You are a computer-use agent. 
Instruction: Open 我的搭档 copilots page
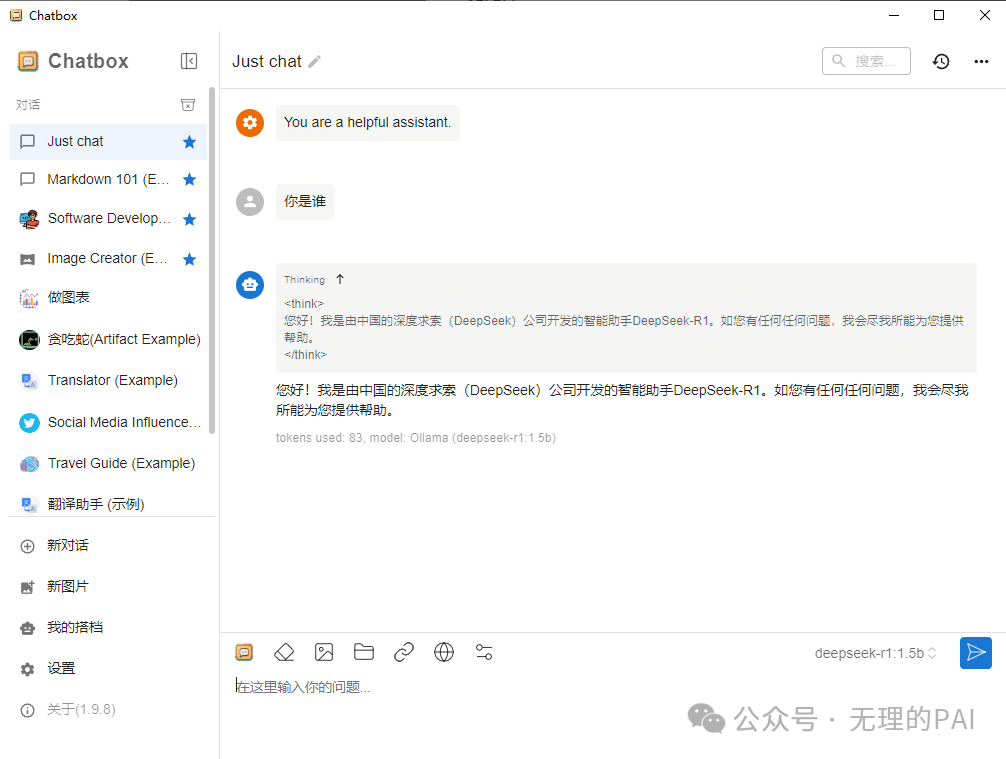[x=108, y=627]
